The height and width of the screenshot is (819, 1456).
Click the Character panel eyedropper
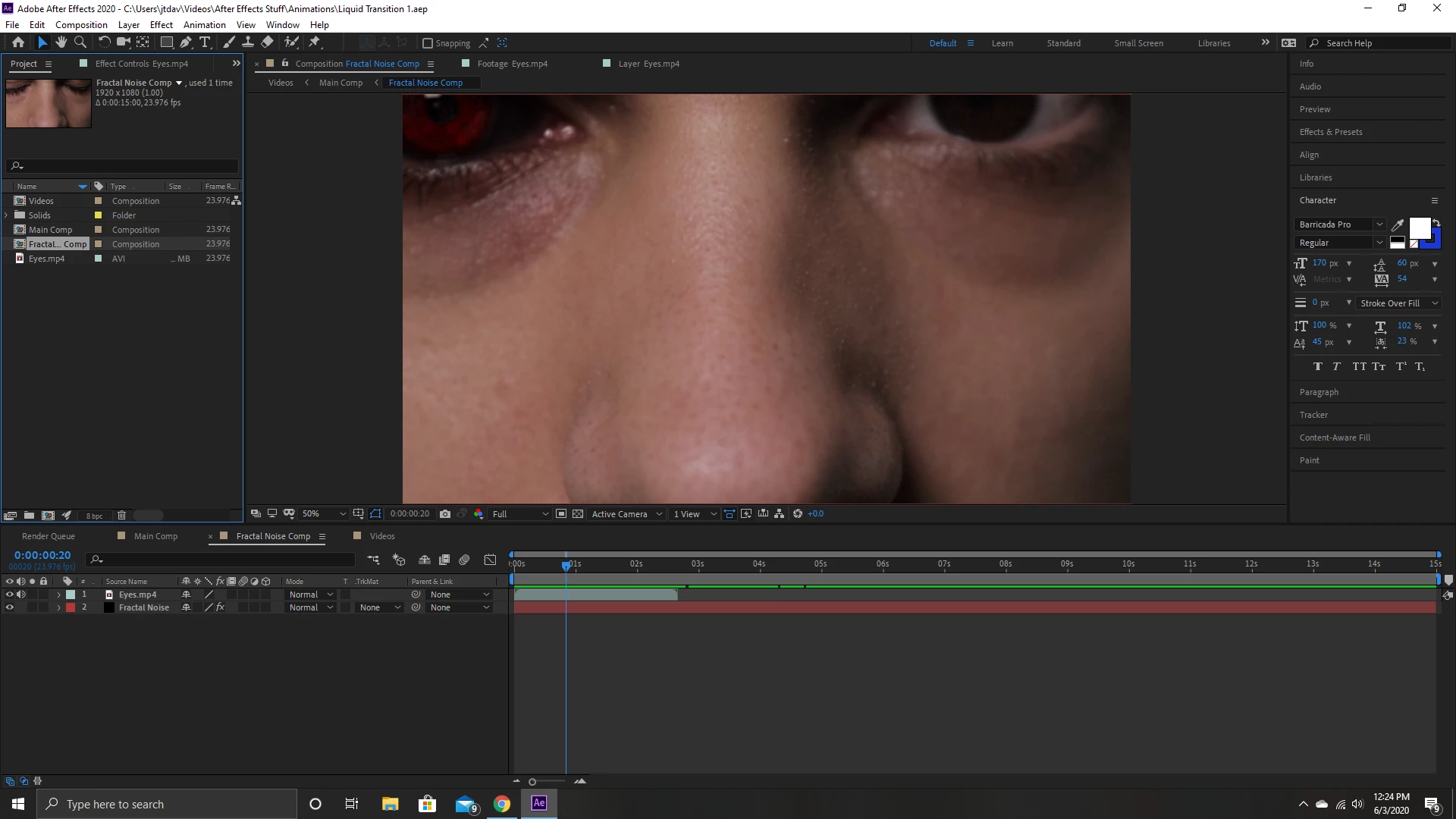coord(1398,224)
